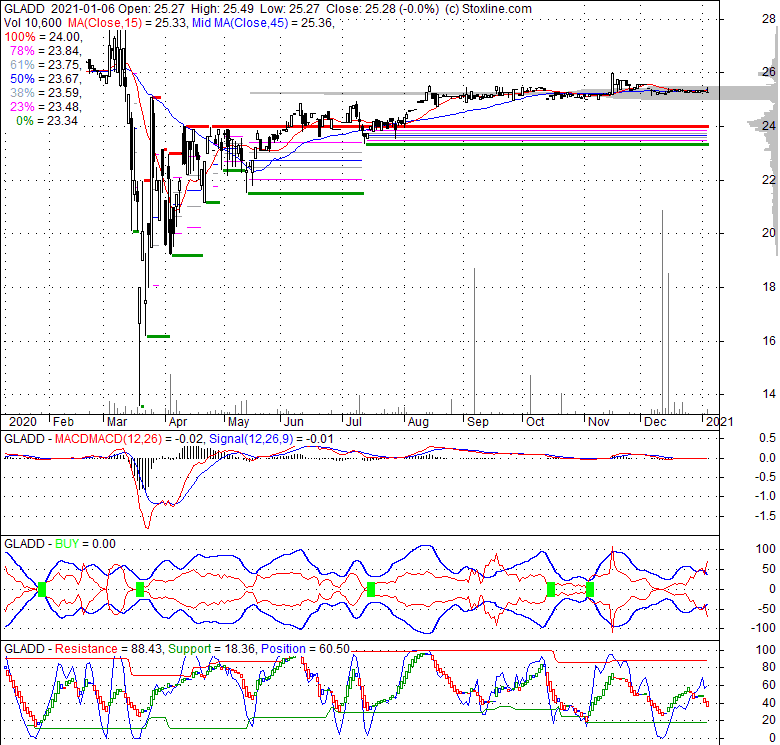Click the Signal(12,26,9) = -0.01 legend
The image size is (780, 745).
click(271, 439)
